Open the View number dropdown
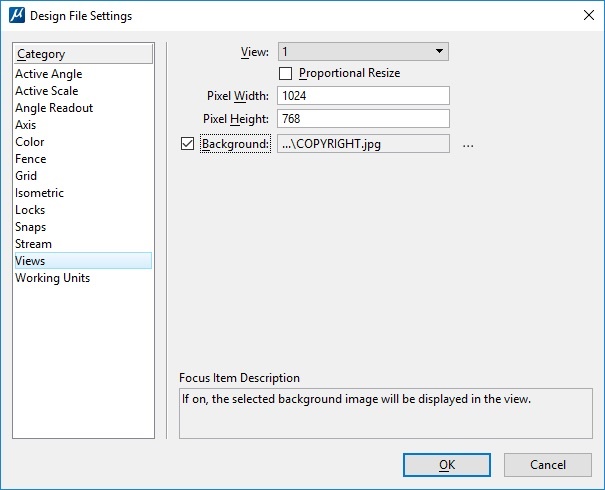605x490 pixels. tap(363, 52)
